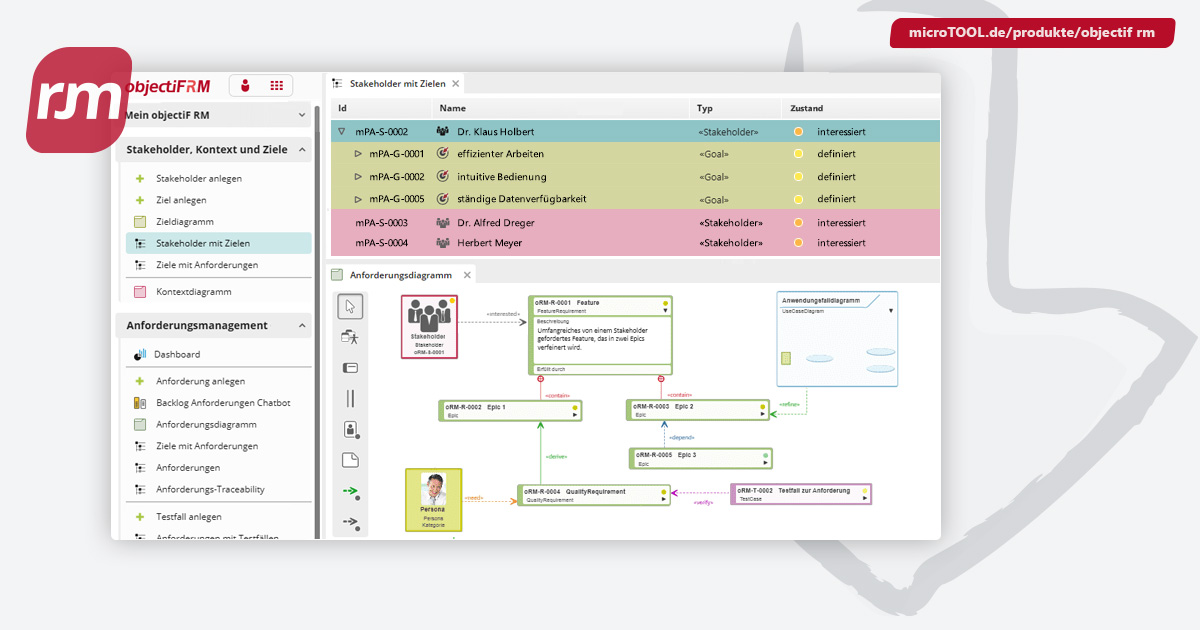Close the Anforderungsdiagramm tab
The height and width of the screenshot is (630, 1200).
pos(466,274)
